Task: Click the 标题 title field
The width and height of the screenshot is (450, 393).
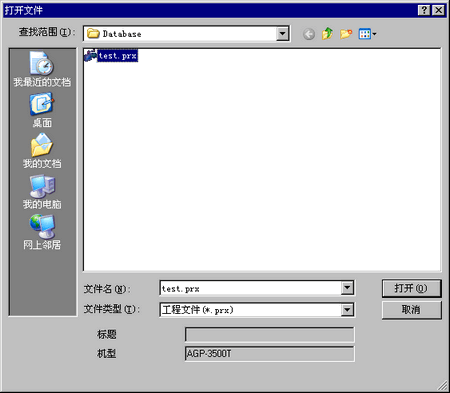Action: (x=270, y=334)
